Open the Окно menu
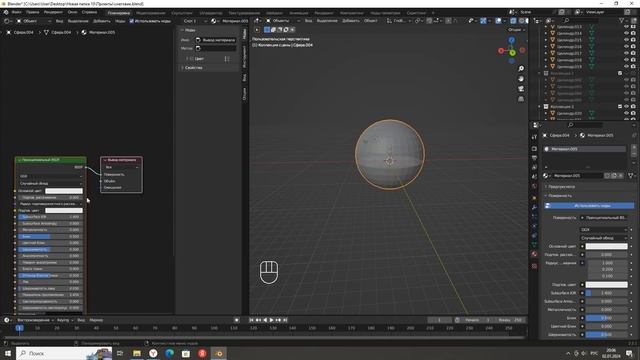This screenshot has height=360, width=640. (x=72, y=12)
